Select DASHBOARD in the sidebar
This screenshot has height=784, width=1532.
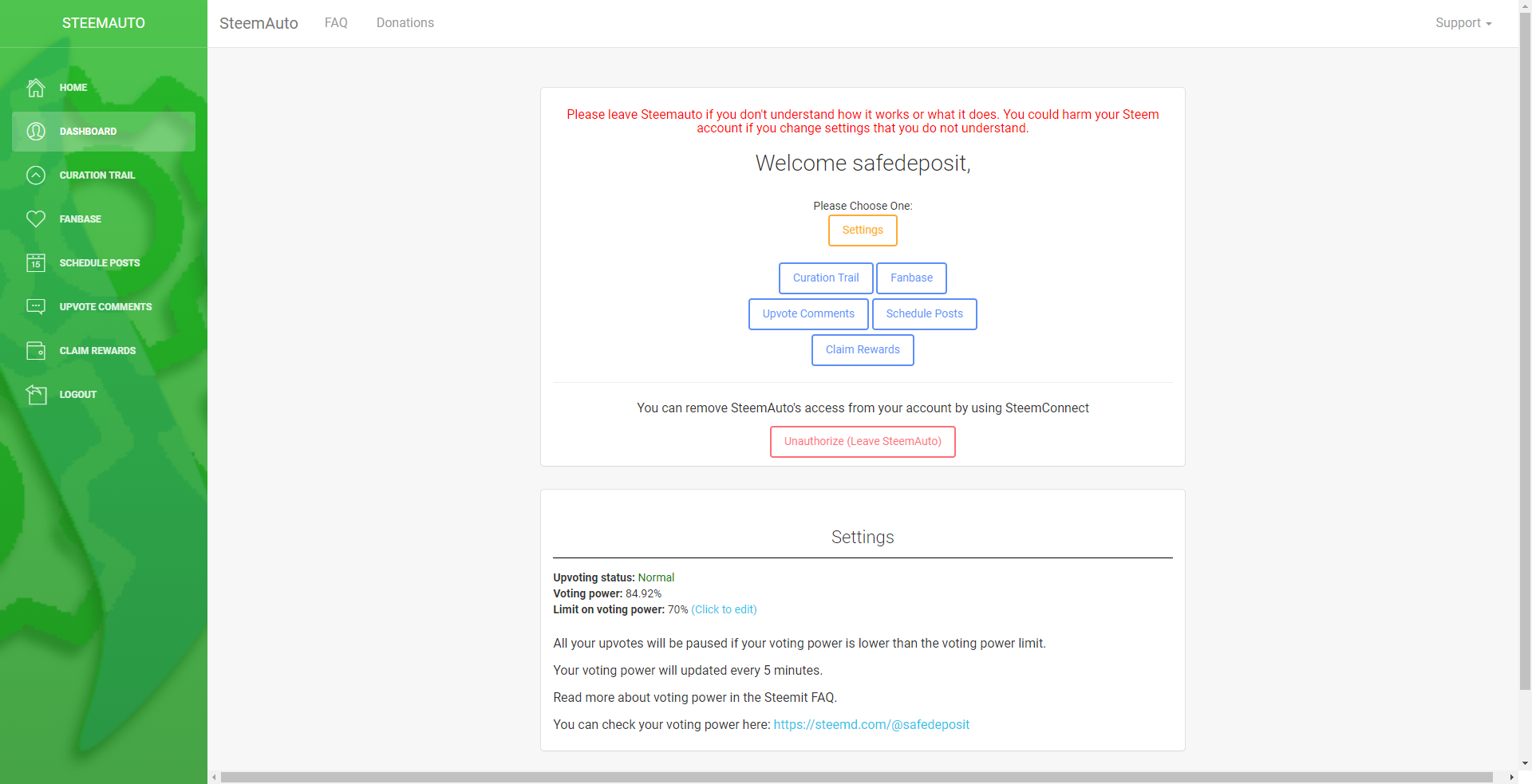point(104,132)
